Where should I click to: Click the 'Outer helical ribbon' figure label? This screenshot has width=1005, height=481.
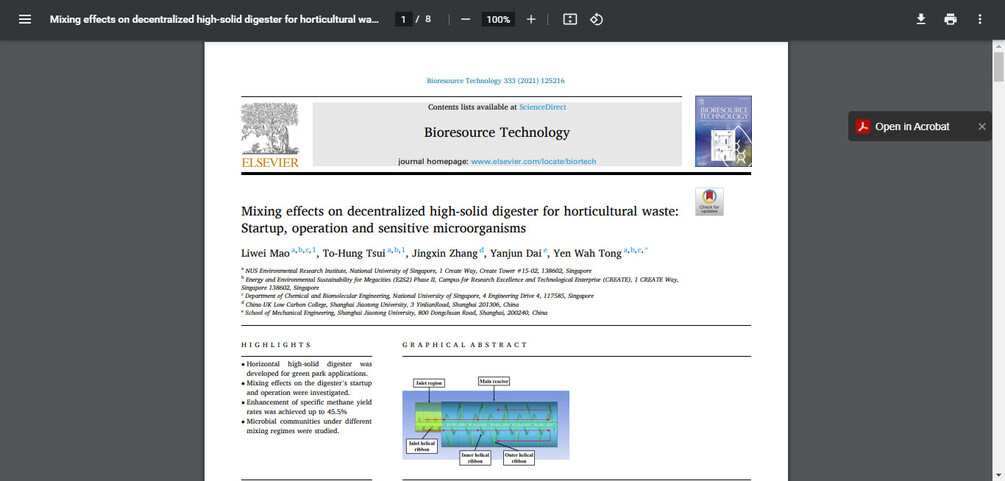519,458
